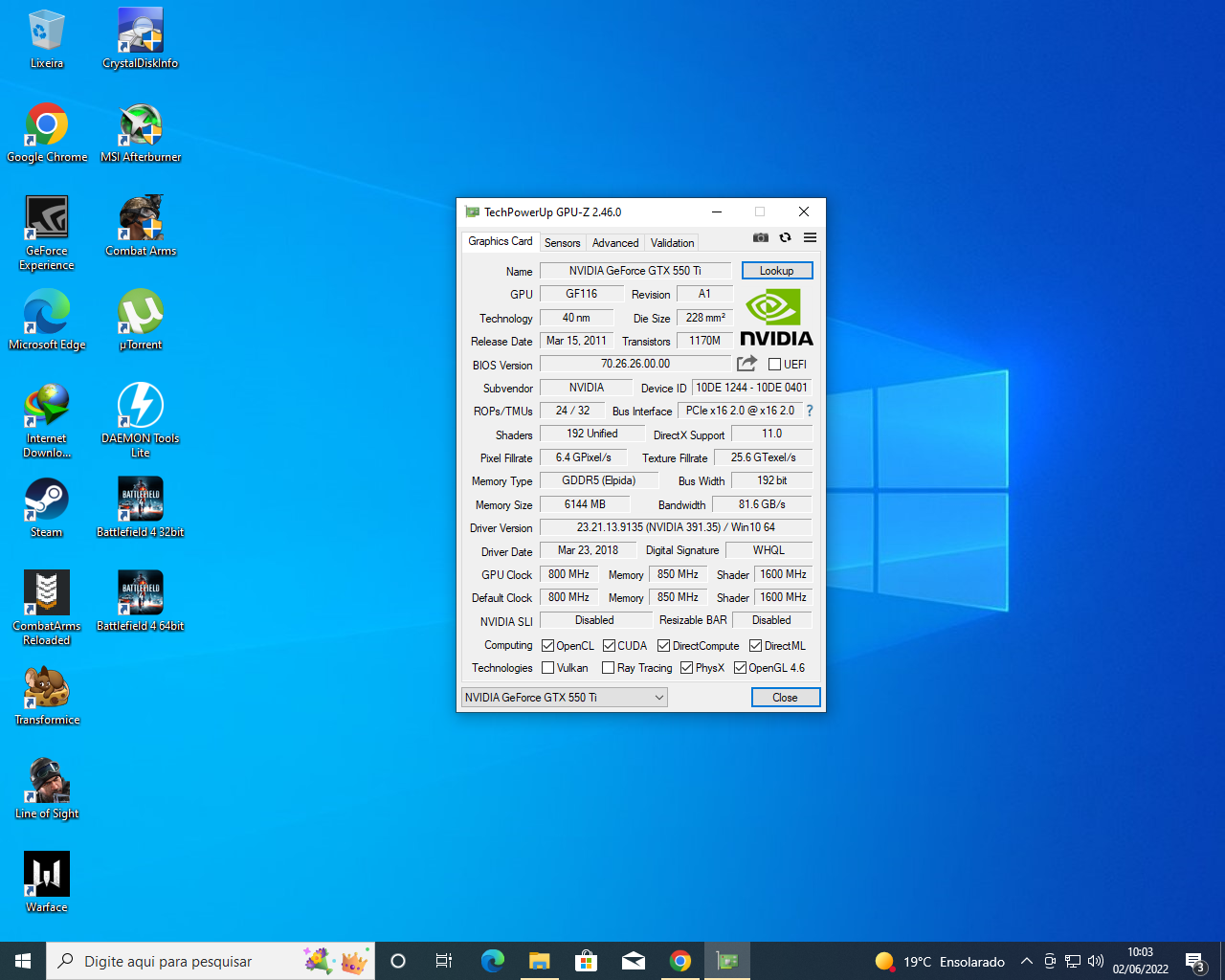Take a GPU-Z screenshot with camera icon

761,237
